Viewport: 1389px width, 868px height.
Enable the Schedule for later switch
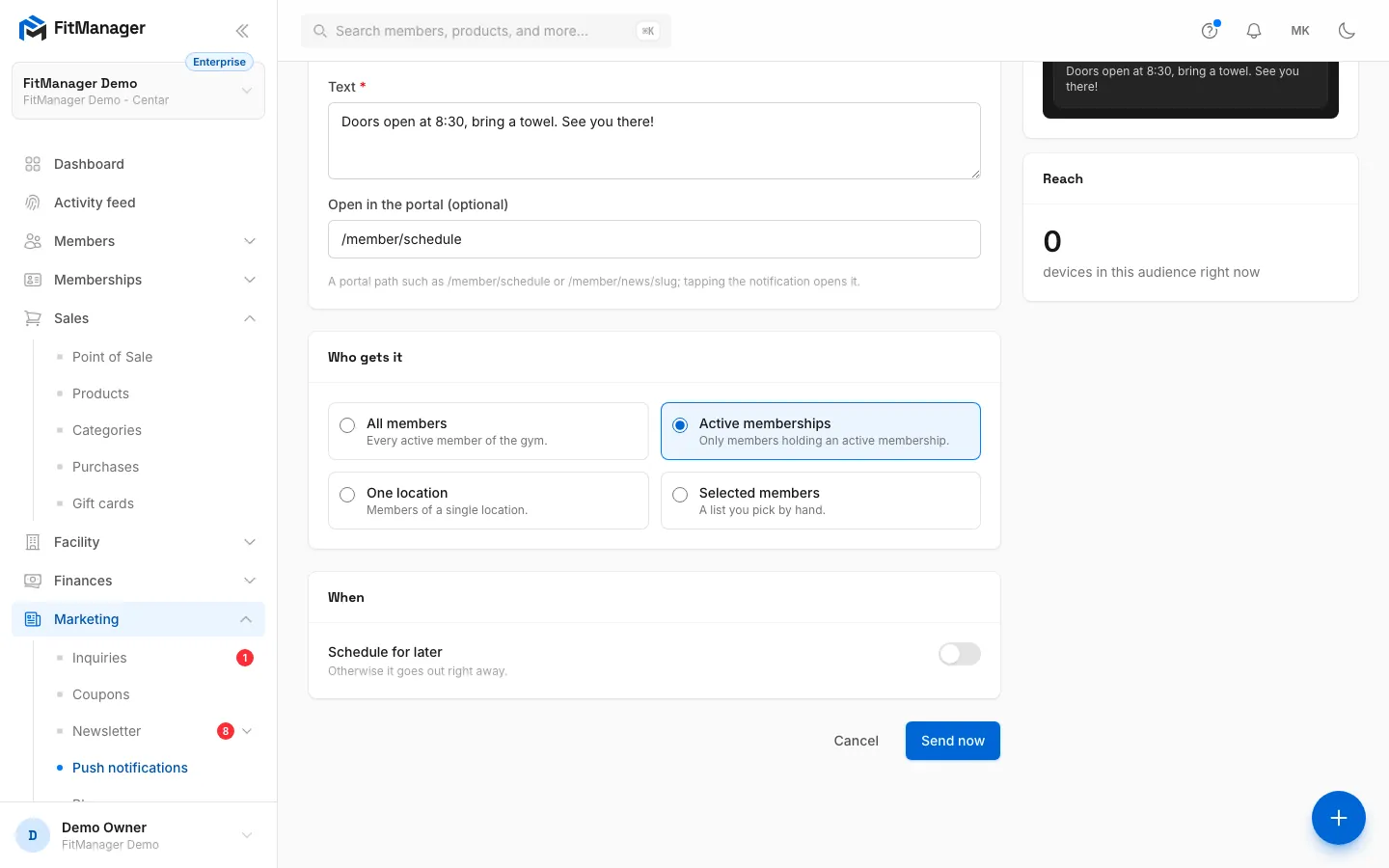[x=960, y=654]
